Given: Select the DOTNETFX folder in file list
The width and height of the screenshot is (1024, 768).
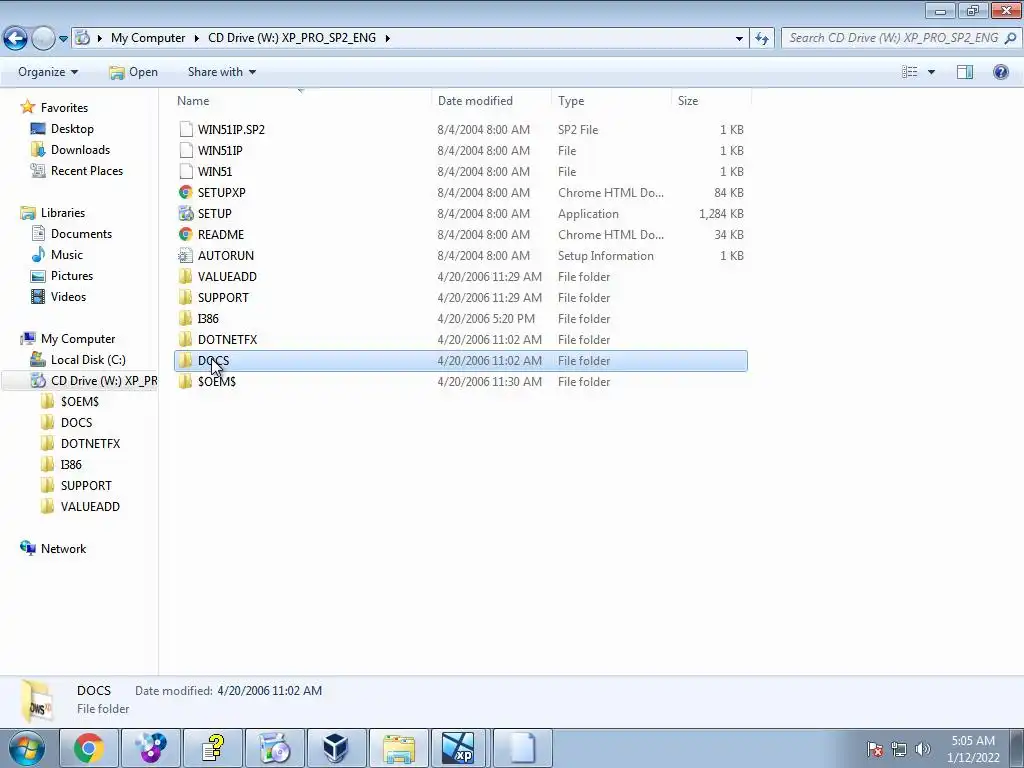Looking at the screenshot, I should tap(460, 340).
